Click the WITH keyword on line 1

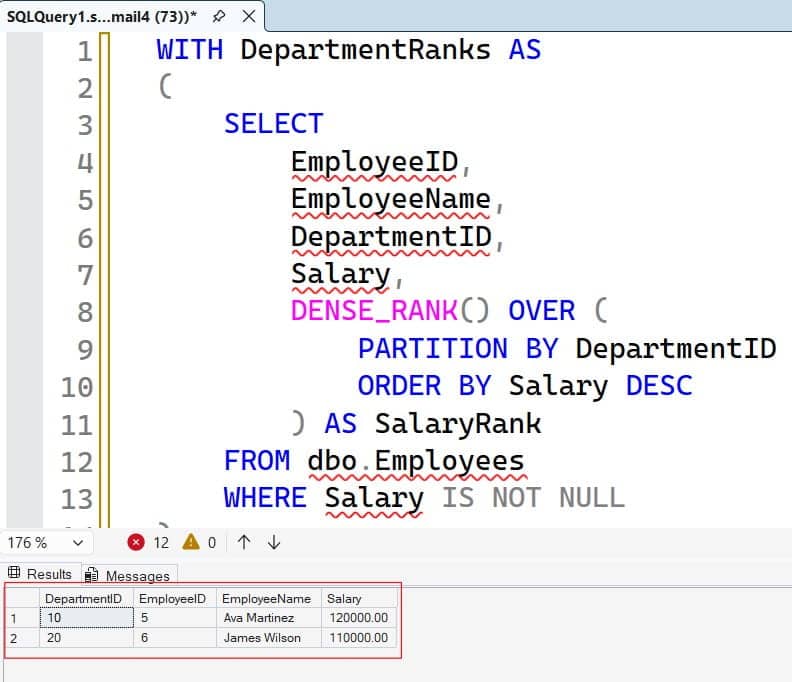pyautogui.click(x=189, y=50)
